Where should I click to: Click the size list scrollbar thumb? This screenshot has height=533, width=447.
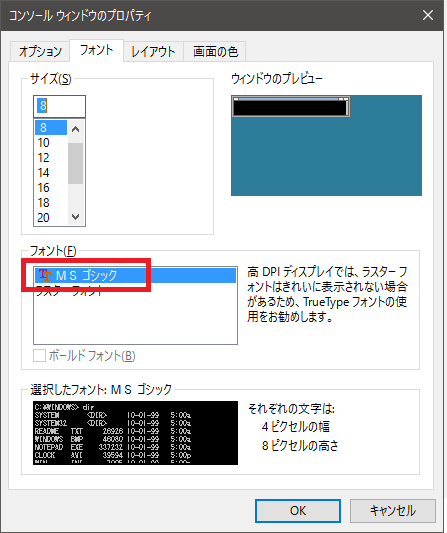point(75,164)
